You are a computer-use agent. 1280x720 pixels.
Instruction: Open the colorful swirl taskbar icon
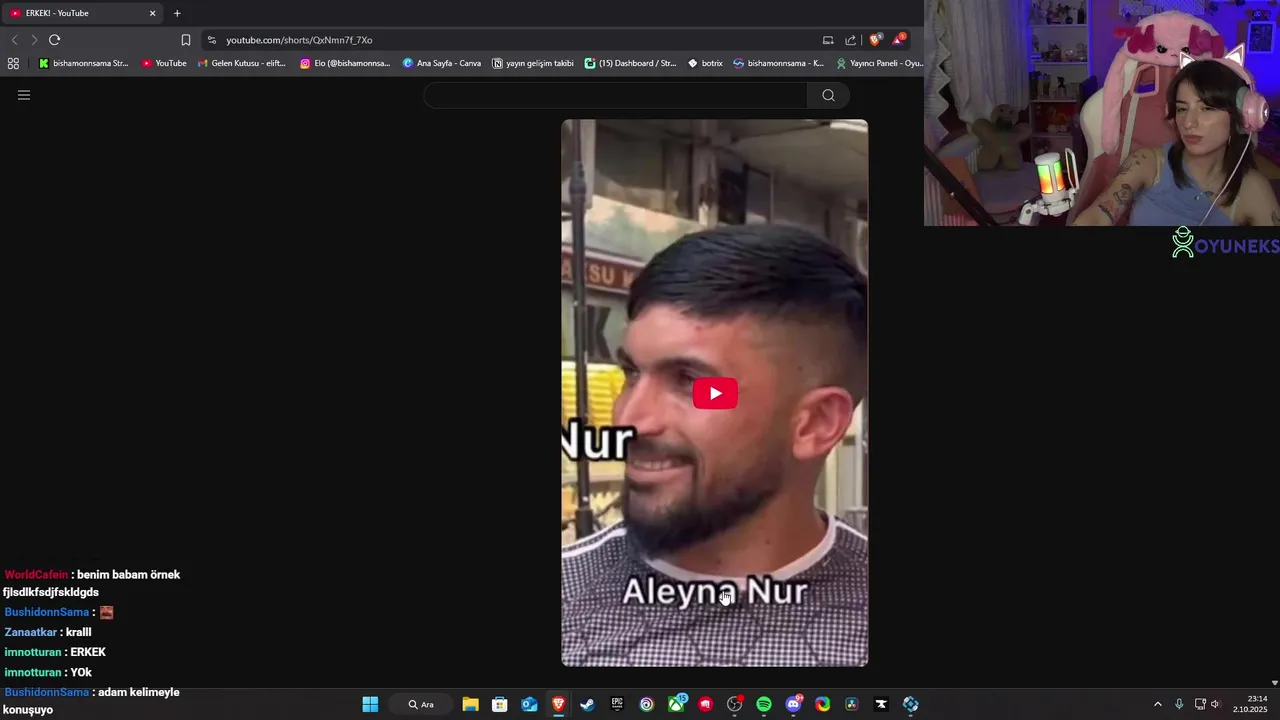[822, 704]
